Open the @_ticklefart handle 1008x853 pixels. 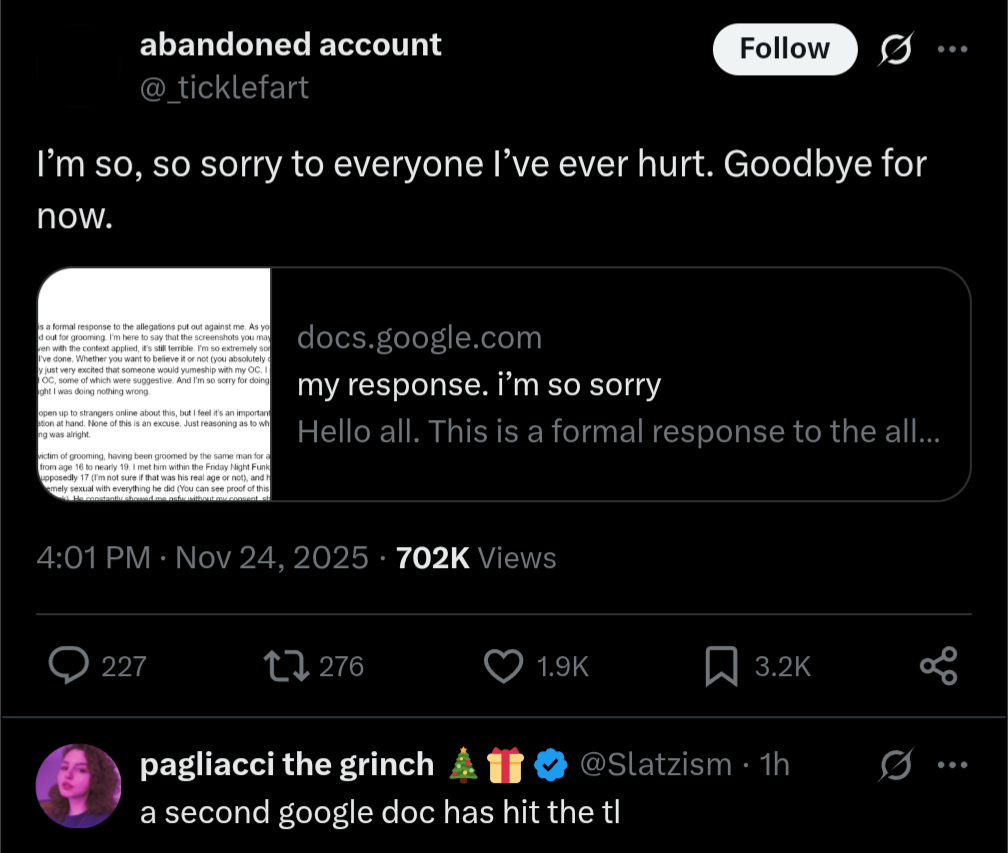tap(224, 88)
